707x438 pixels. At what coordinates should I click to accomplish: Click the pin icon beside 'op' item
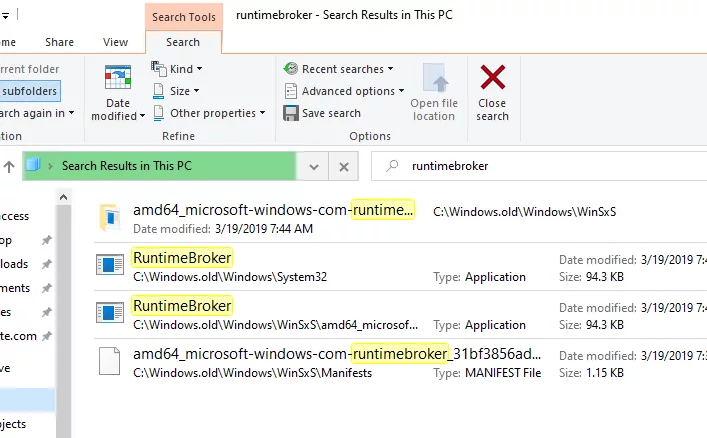pos(46,240)
